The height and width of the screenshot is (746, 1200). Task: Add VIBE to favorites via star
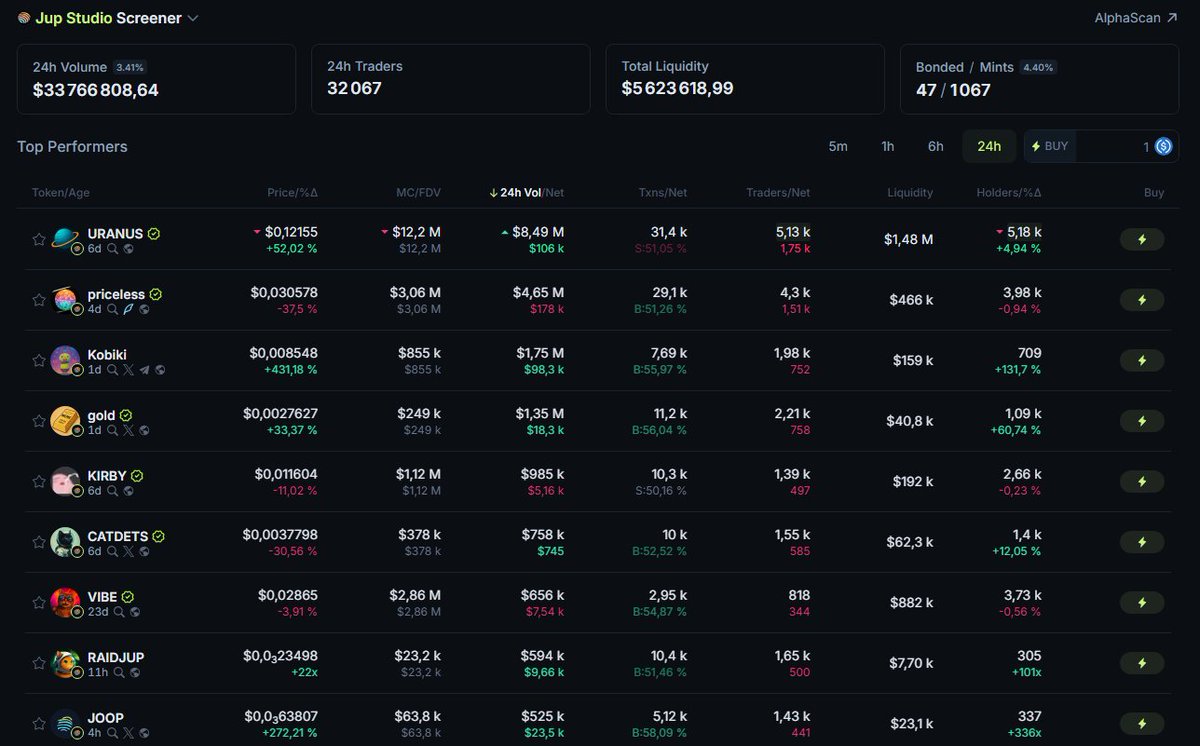click(39, 603)
